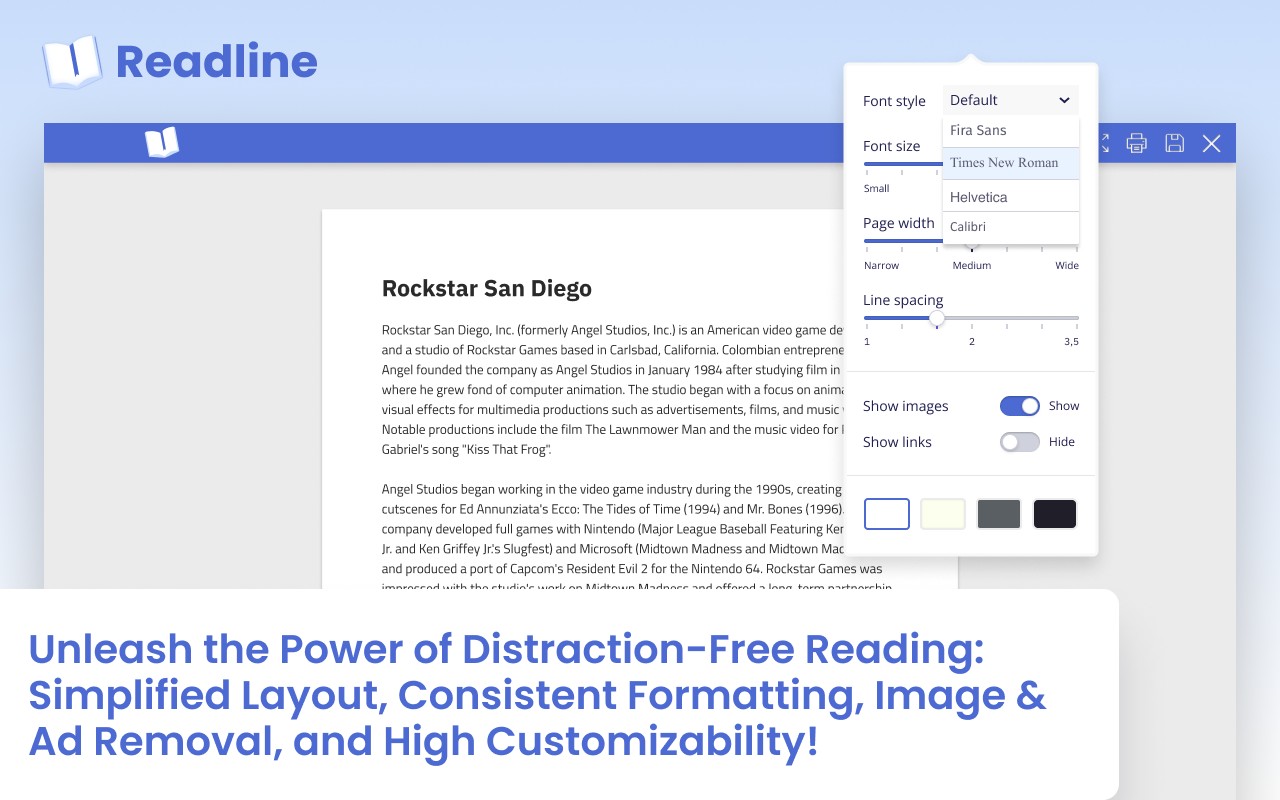Choose Fira Sans from the font list

[x=1011, y=131]
